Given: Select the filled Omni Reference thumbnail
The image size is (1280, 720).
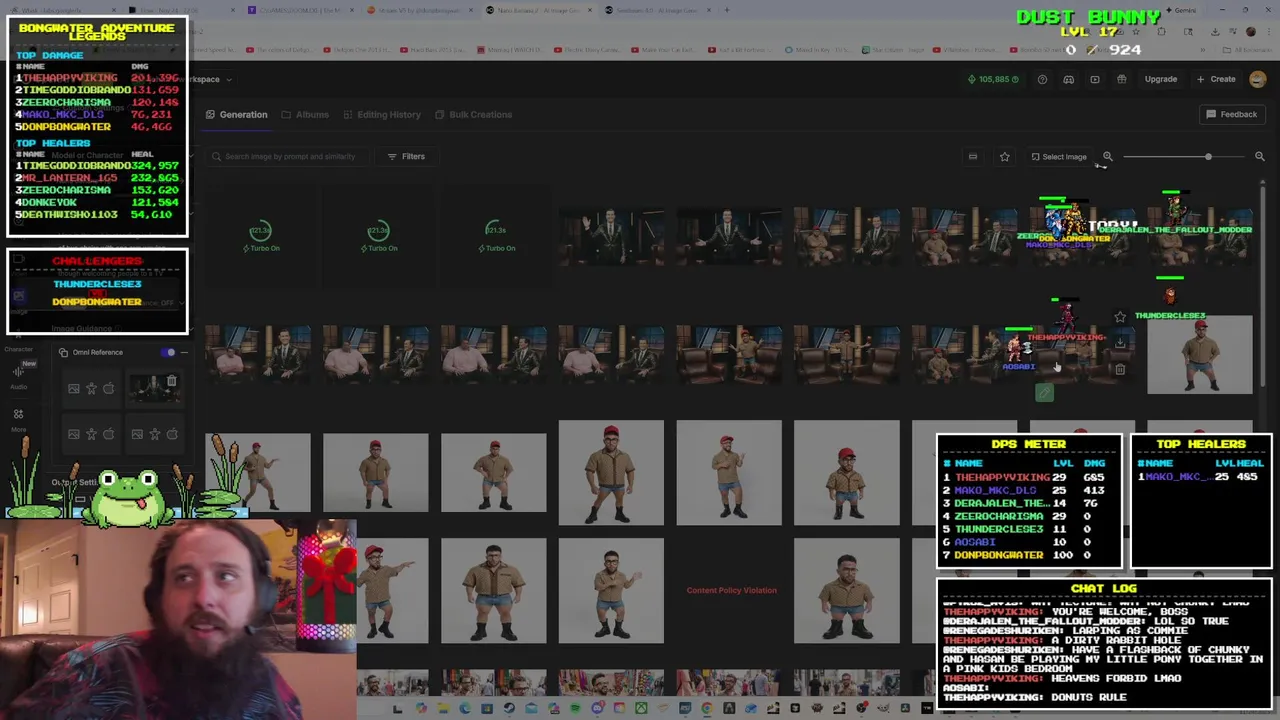Looking at the screenshot, I should coord(154,388).
